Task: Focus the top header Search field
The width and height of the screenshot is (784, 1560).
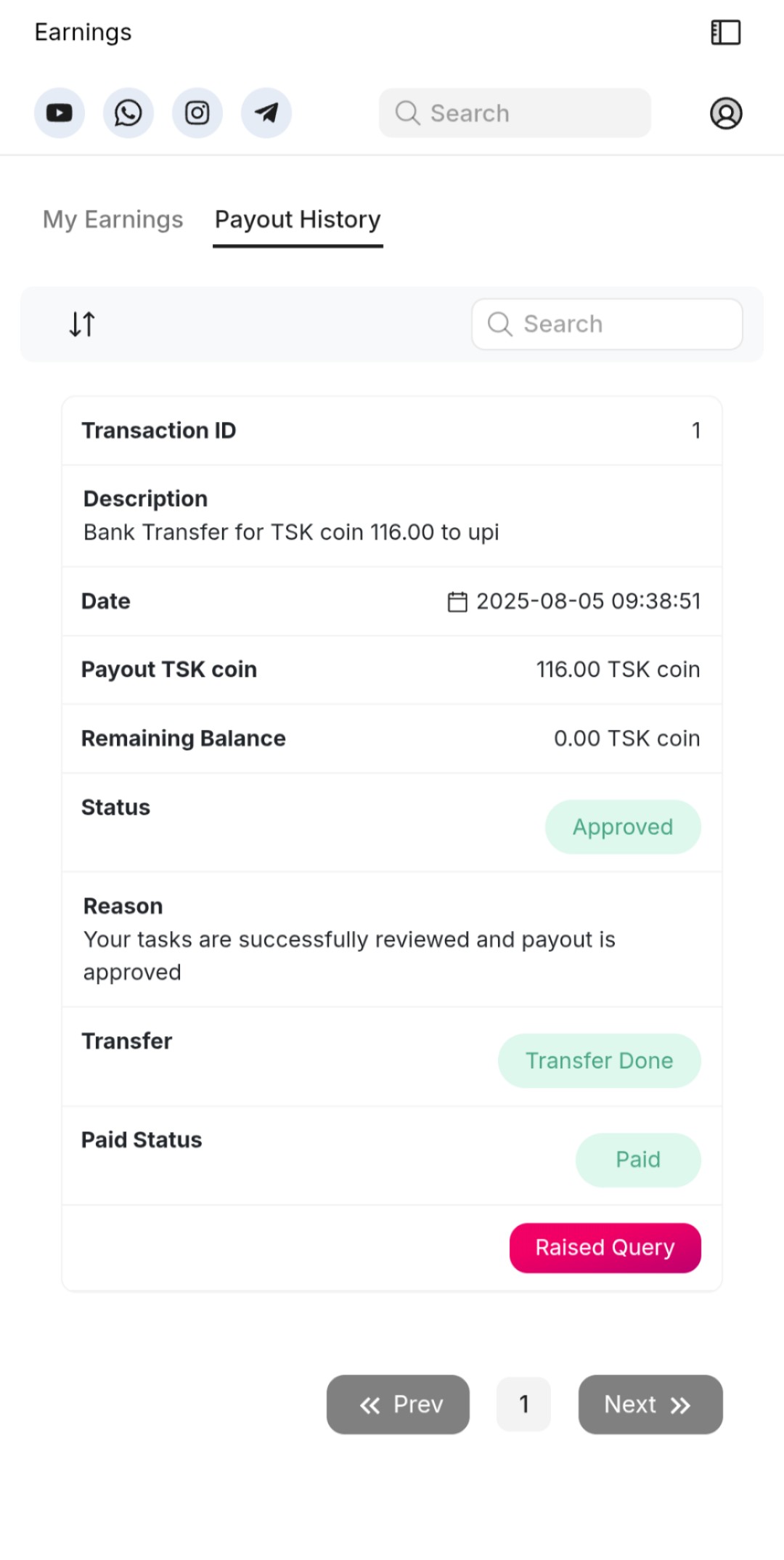Action: [x=515, y=113]
